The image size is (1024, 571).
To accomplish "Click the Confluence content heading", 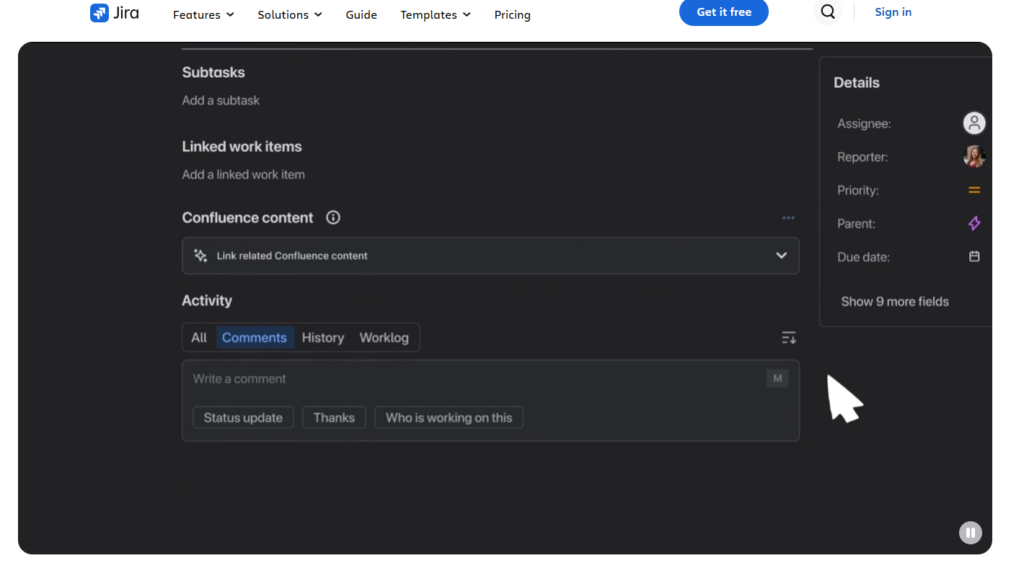I will coord(248,218).
